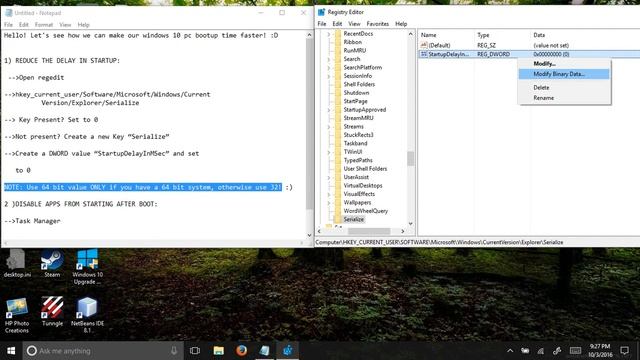Select the User Shell Folders key
Viewport: 640px width, 360px height.
click(365, 169)
